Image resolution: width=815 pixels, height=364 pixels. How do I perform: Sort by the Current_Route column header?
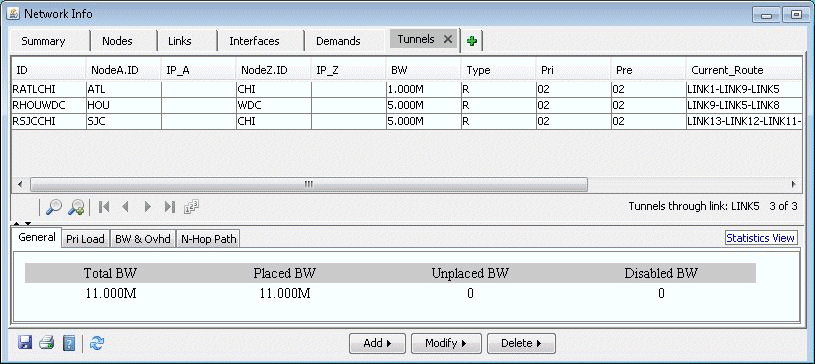(x=744, y=70)
